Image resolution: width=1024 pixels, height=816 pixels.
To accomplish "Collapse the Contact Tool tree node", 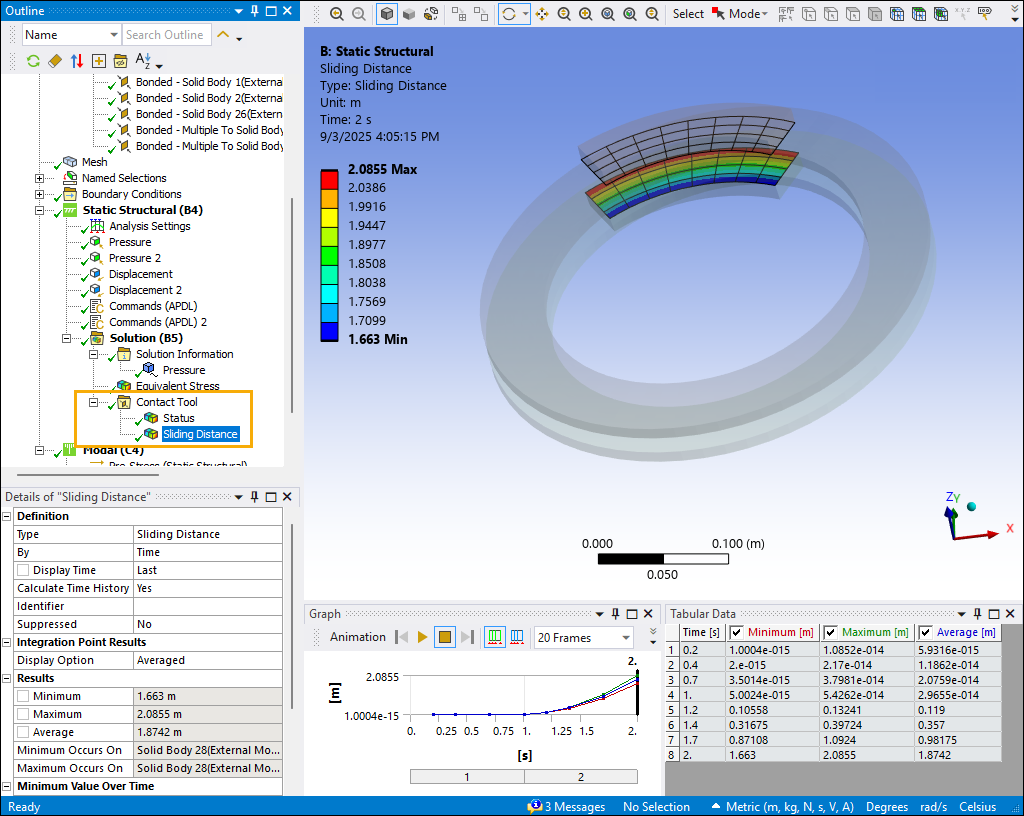I will tap(95, 402).
